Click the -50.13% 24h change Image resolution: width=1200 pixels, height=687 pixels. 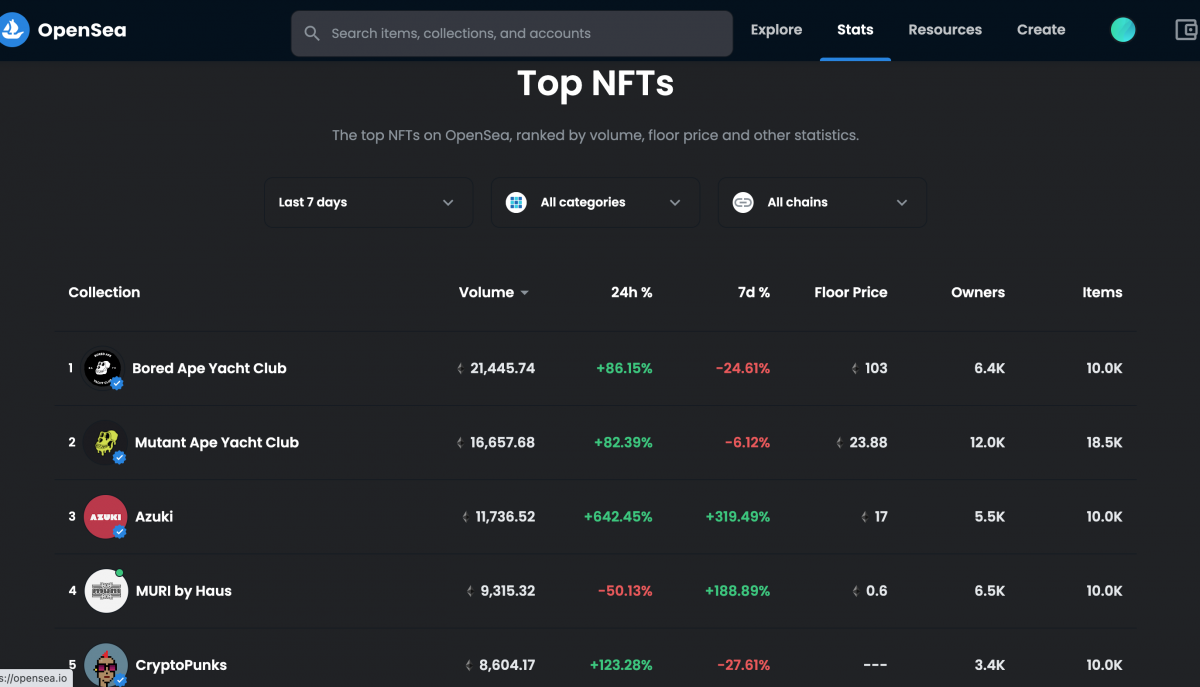625,591
